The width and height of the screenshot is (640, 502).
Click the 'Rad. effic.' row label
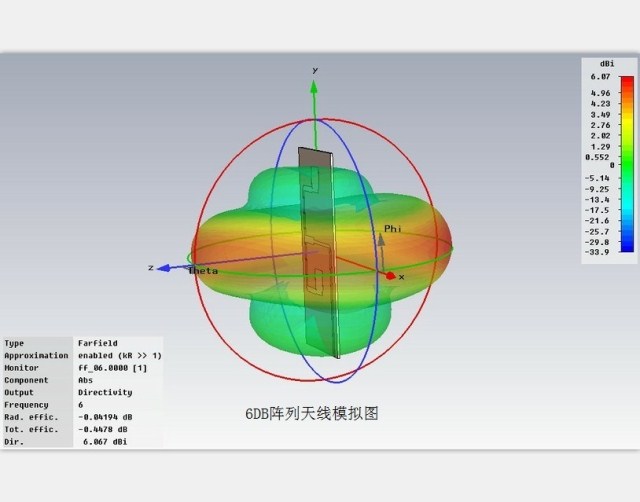coord(31,417)
